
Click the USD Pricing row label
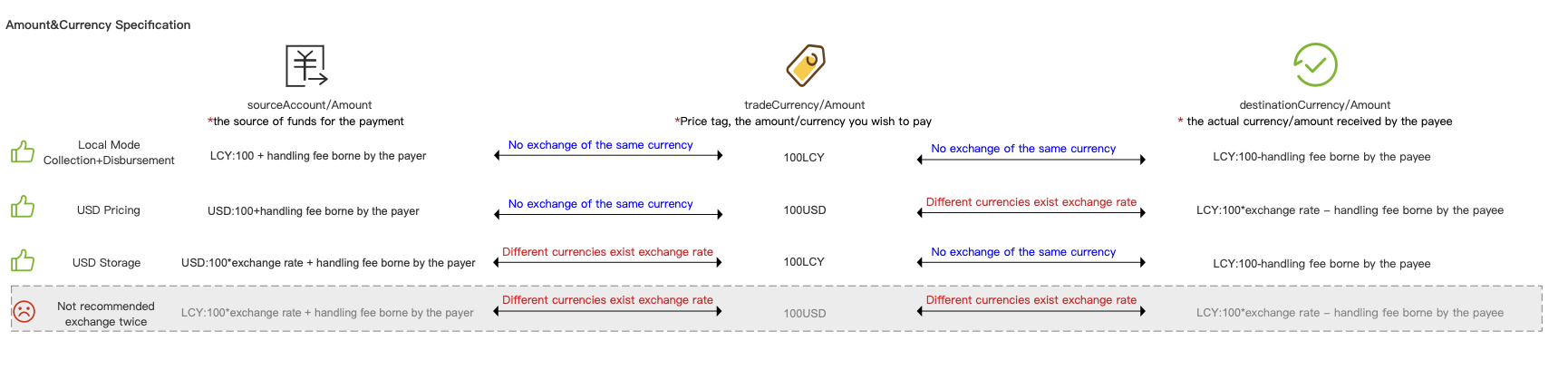[109, 210]
